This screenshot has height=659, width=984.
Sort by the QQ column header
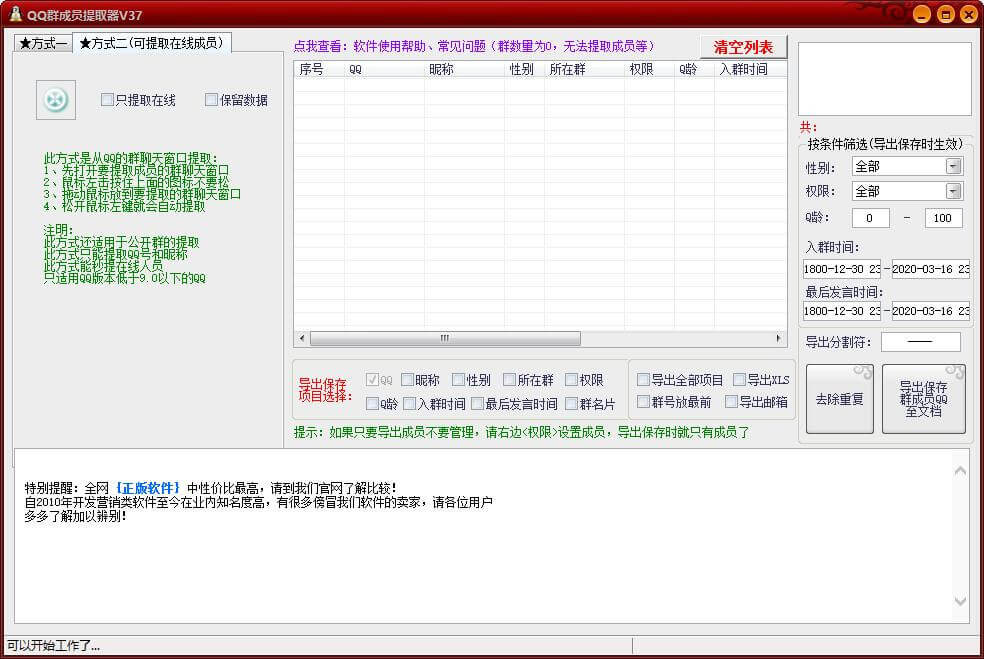[384, 69]
